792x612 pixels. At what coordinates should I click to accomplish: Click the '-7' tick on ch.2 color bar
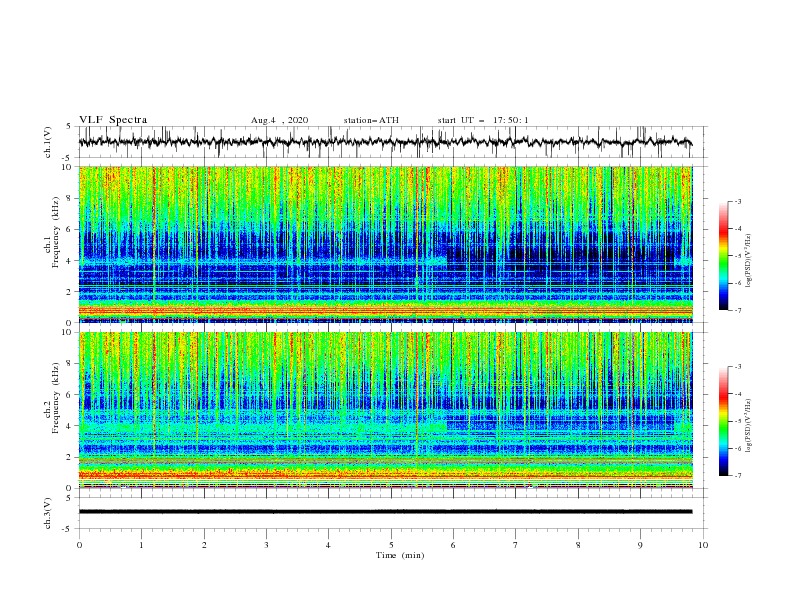(738, 476)
